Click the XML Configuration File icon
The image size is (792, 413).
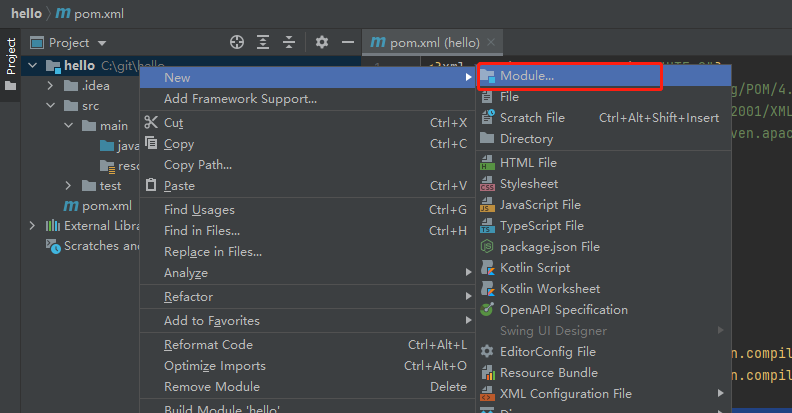pos(487,393)
